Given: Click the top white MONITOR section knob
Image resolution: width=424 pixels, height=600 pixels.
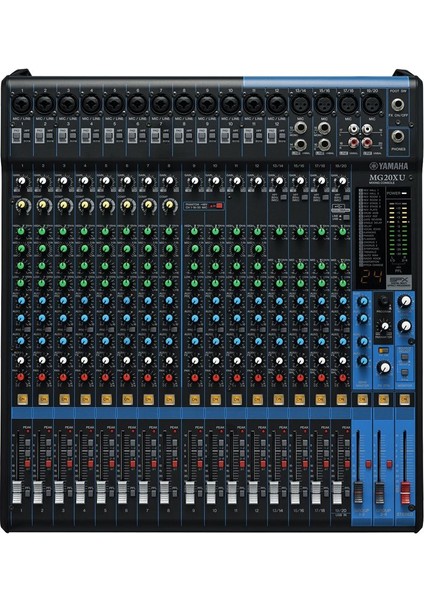Looking at the screenshot, I should [x=405, y=302].
